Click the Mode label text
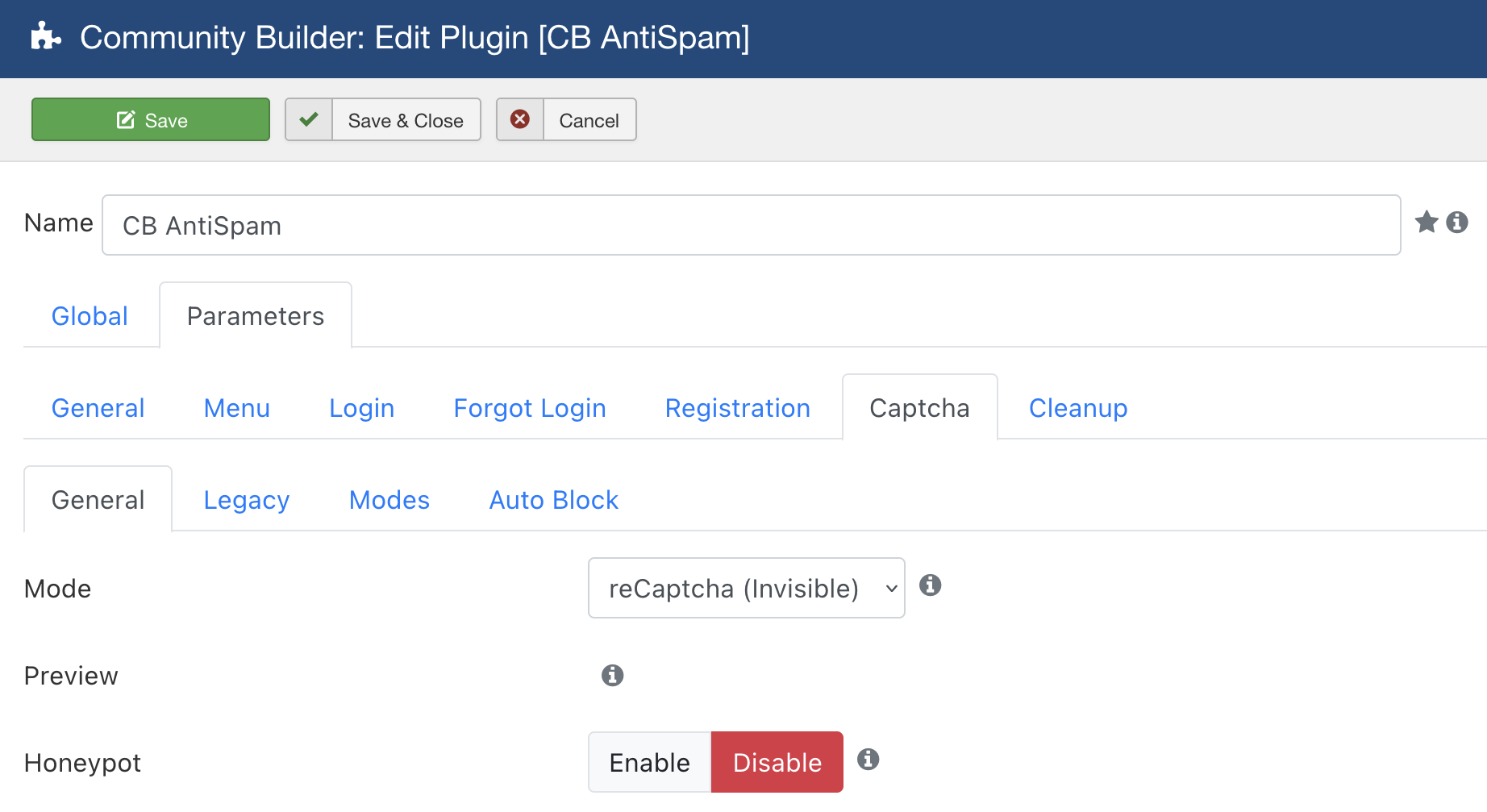 pos(57,589)
